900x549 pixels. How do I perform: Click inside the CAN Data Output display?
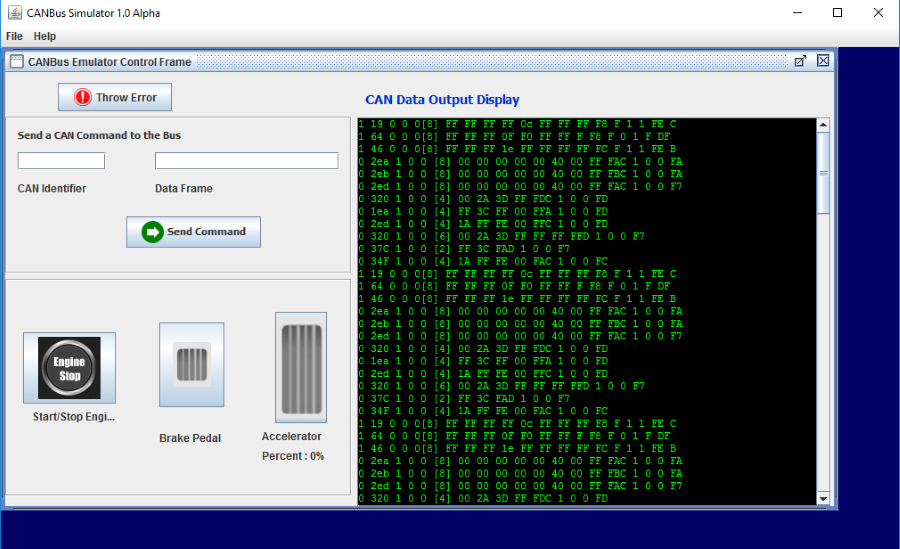(x=586, y=310)
